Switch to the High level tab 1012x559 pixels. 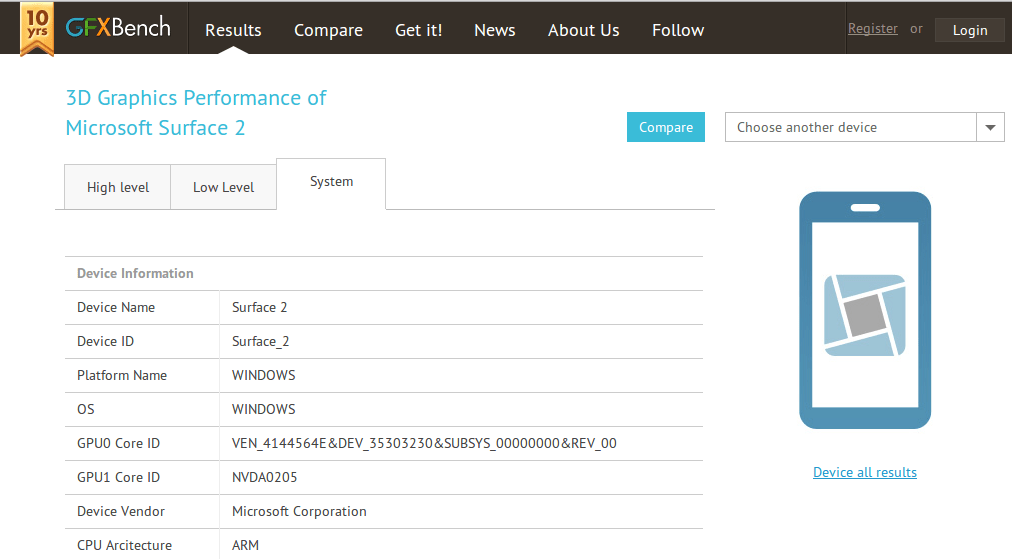(117, 187)
